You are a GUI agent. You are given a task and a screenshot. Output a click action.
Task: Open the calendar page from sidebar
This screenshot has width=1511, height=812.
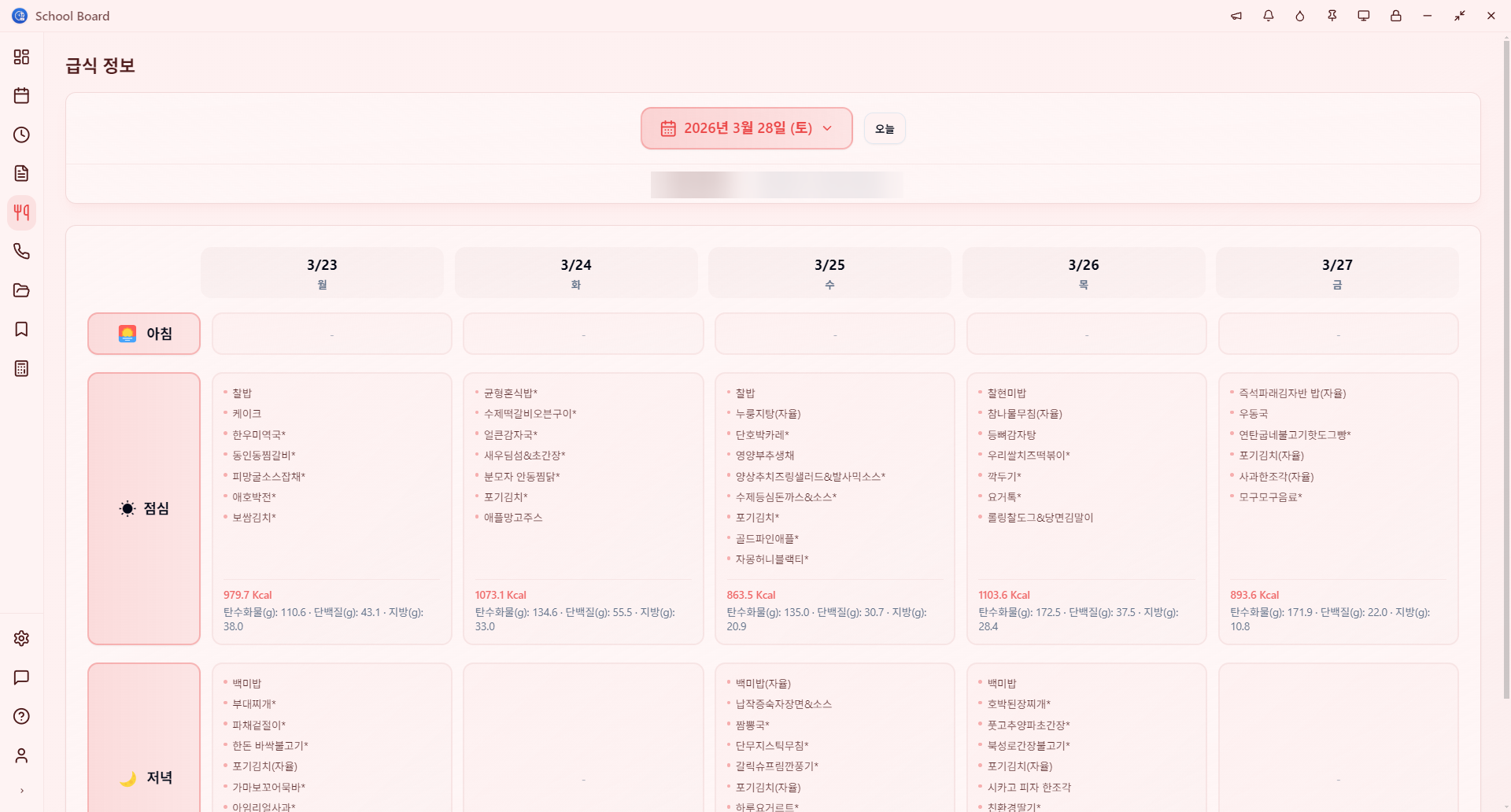pyautogui.click(x=21, y=96)
